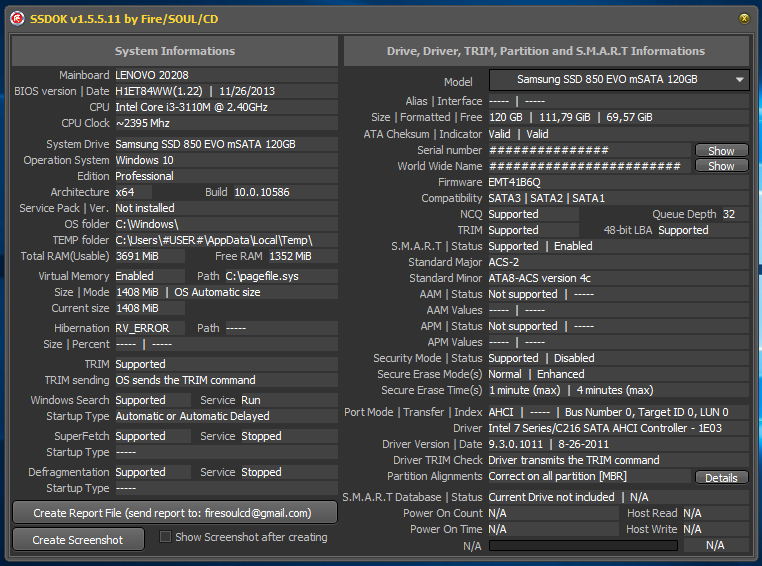Click Create Report File button
762x566 pixels.
175,513
